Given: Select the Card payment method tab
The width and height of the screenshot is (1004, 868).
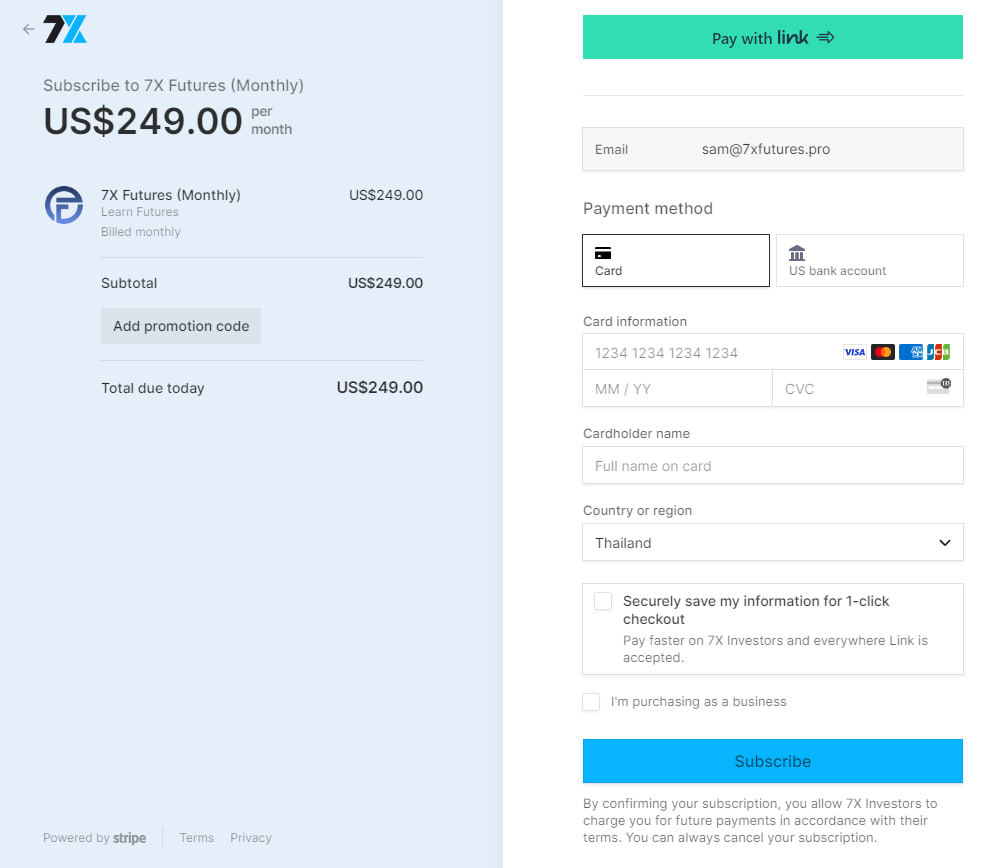Looking at the screenshot, I should [x=676, y=261].
